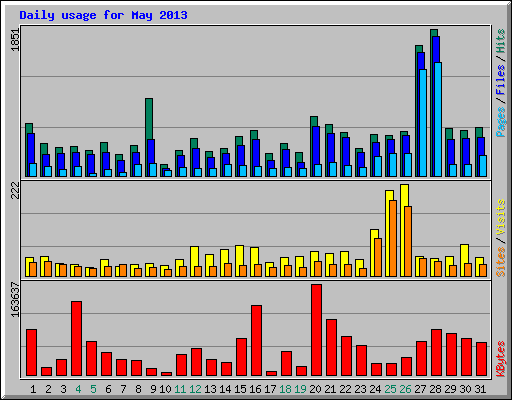The image size is (512, 400).
Task: Click green day label 11 on the x-axis
Action: tap(180, 389)
